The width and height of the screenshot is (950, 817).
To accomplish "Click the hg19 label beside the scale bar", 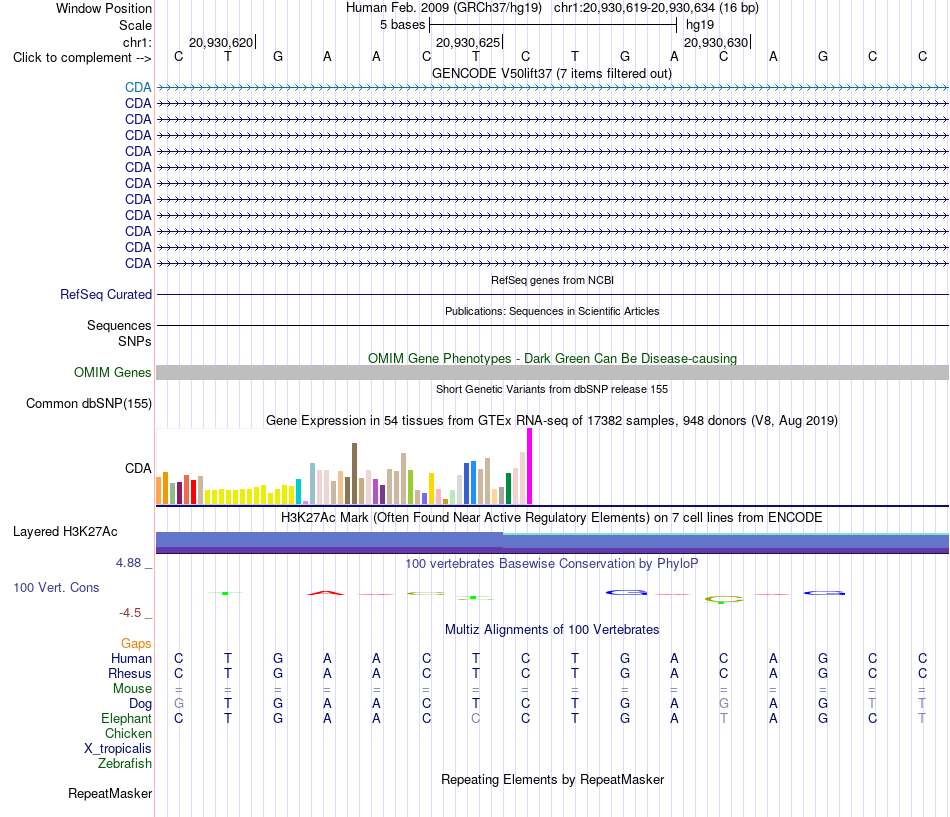I will tap(700, 25).
